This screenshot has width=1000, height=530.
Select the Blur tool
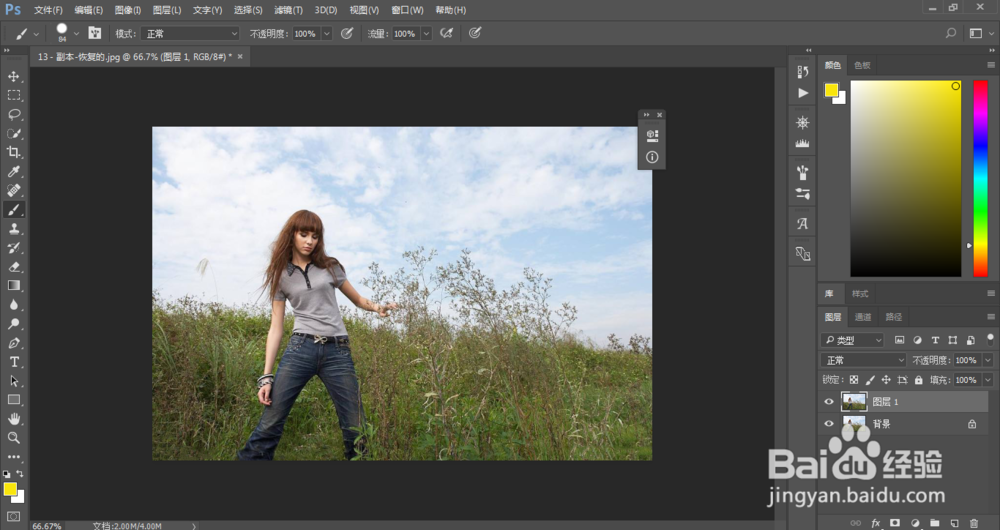pyautogui.click(x=13, y=304)
